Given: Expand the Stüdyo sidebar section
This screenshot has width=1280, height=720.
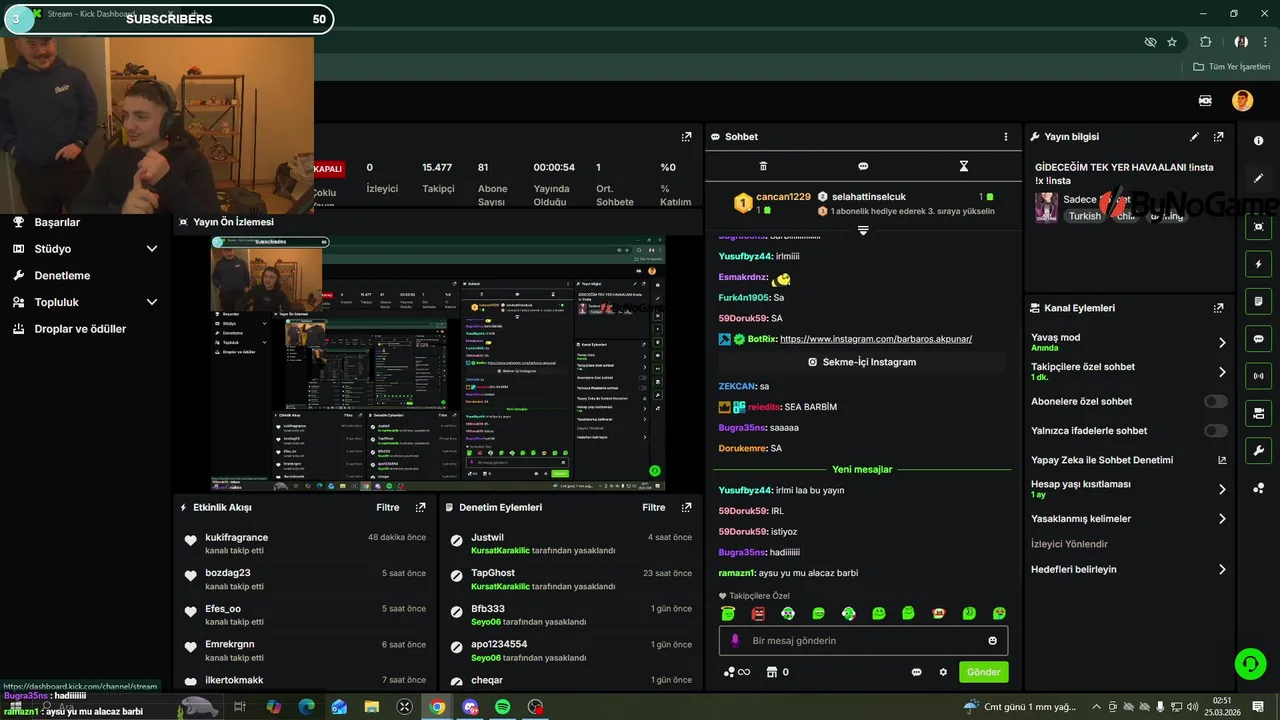Looking at the screenshot, I should tap(152, 249).
